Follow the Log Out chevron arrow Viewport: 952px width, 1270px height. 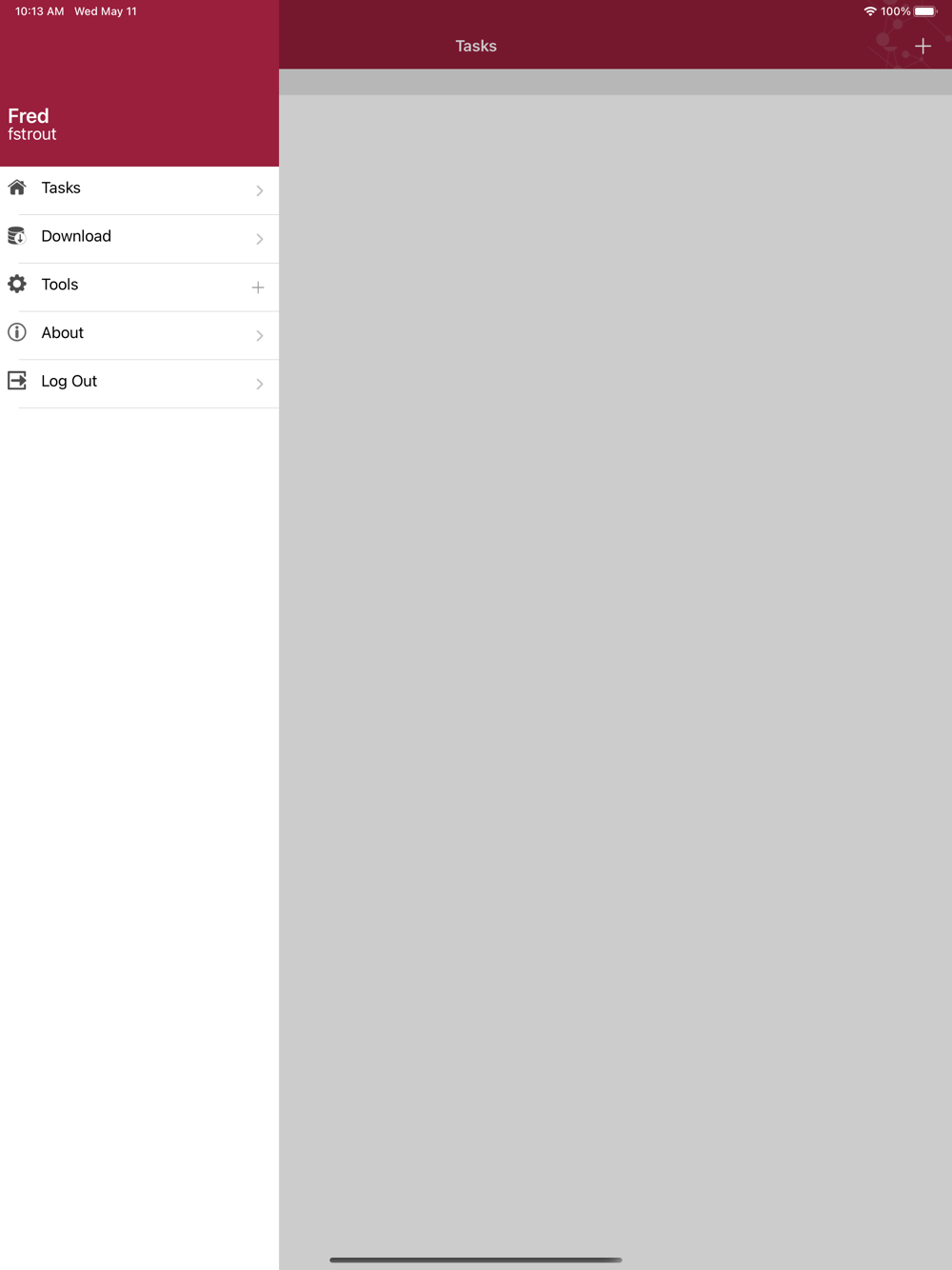coord(260,384)
